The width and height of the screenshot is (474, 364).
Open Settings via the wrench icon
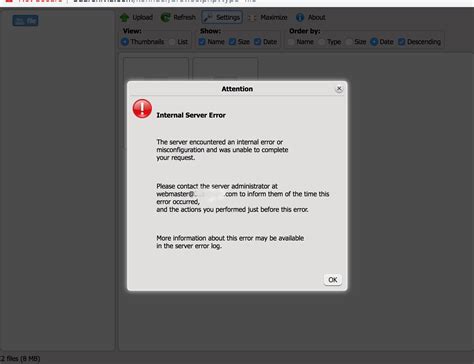[x=208, y=17]
